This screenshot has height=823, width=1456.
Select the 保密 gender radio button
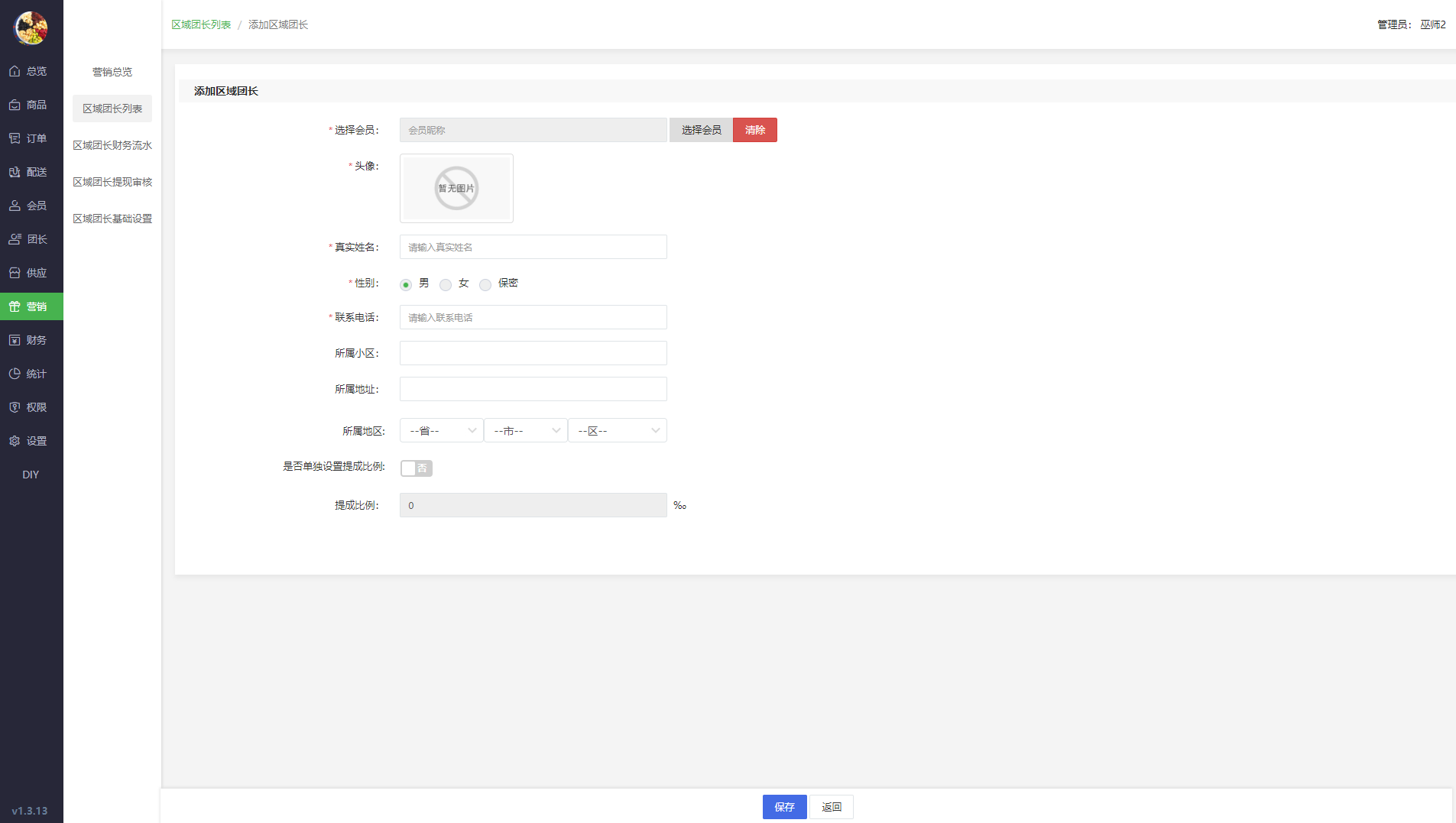pyautogui.click(x=485, y=284)
